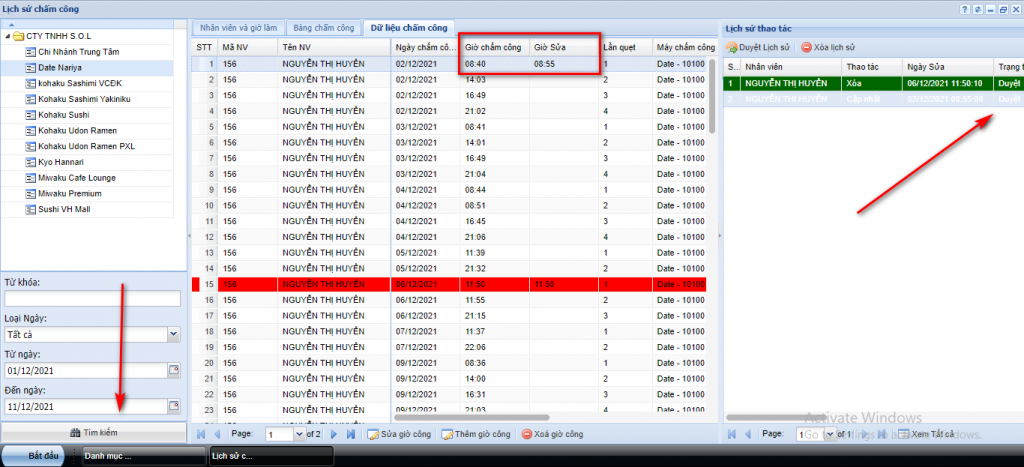Sort by Giờ Sửa column header

(563, 47)
